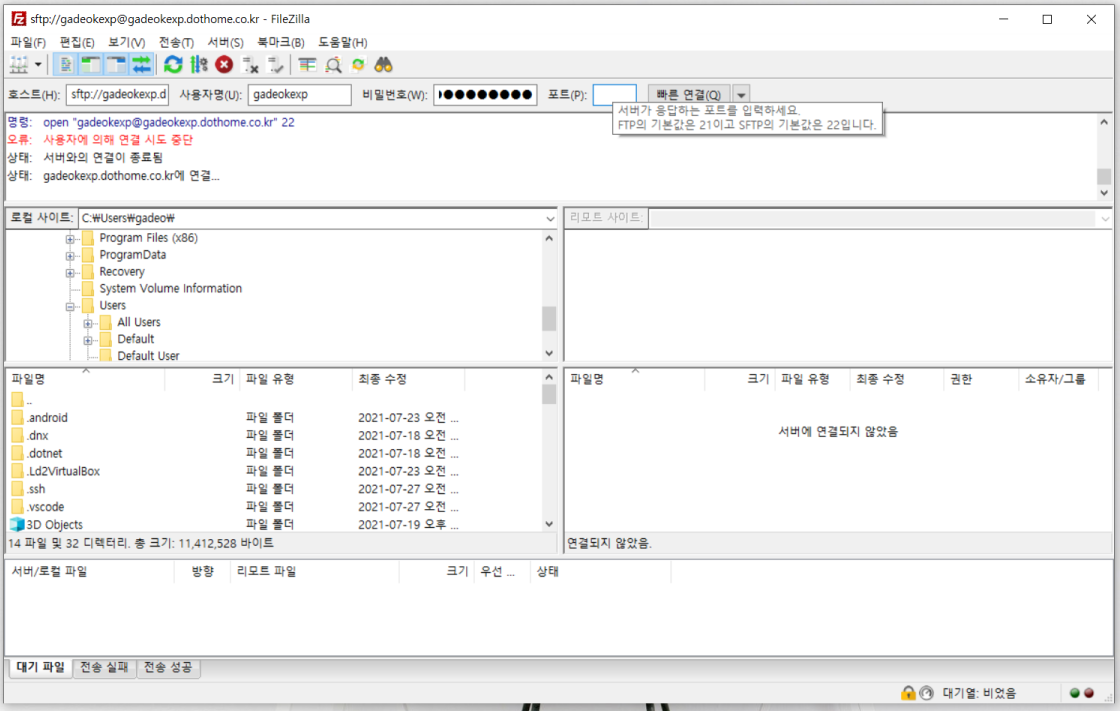The image size is (1120, 711).
Task: Expand the ProgramData tree node
Action: click(x=70, y=256)
